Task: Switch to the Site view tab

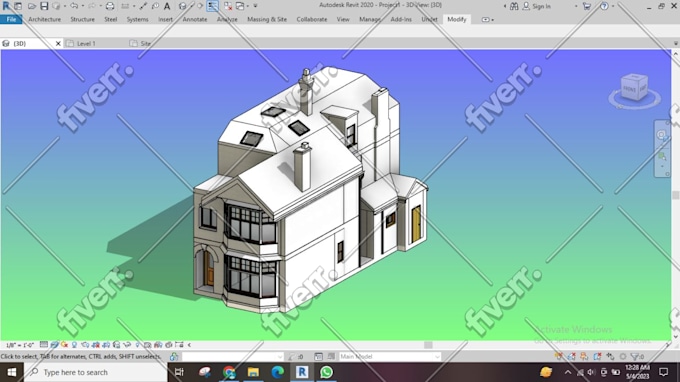Action: [145, 43]
